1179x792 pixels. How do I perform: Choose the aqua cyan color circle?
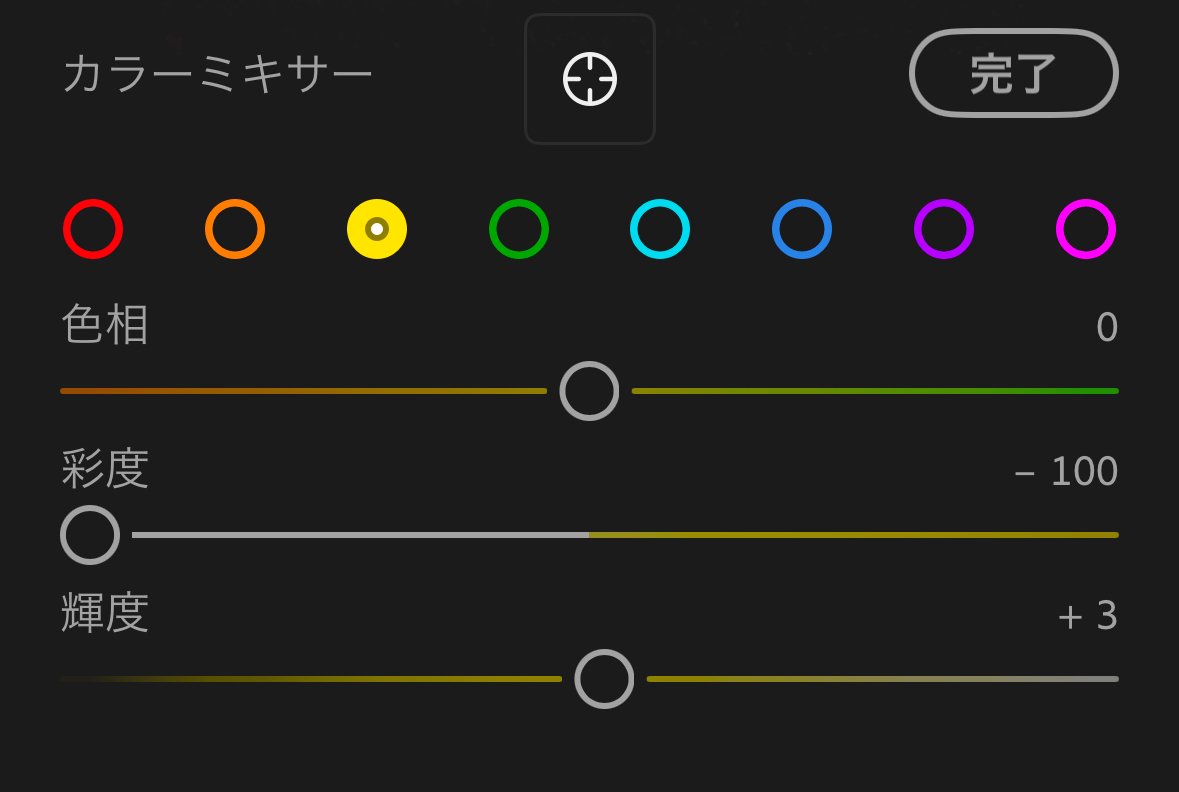(x=660, y=229)
